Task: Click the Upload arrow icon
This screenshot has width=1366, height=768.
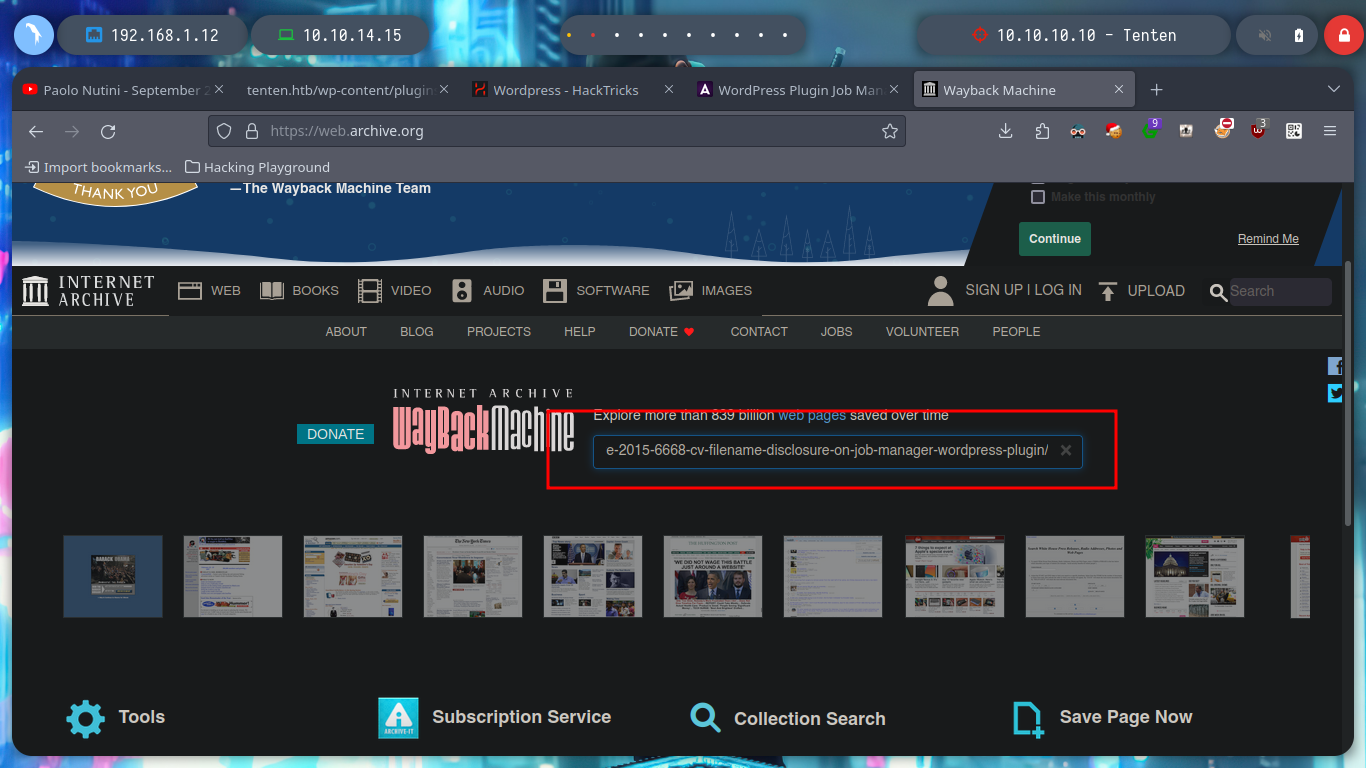Action: click(1107, 291)
